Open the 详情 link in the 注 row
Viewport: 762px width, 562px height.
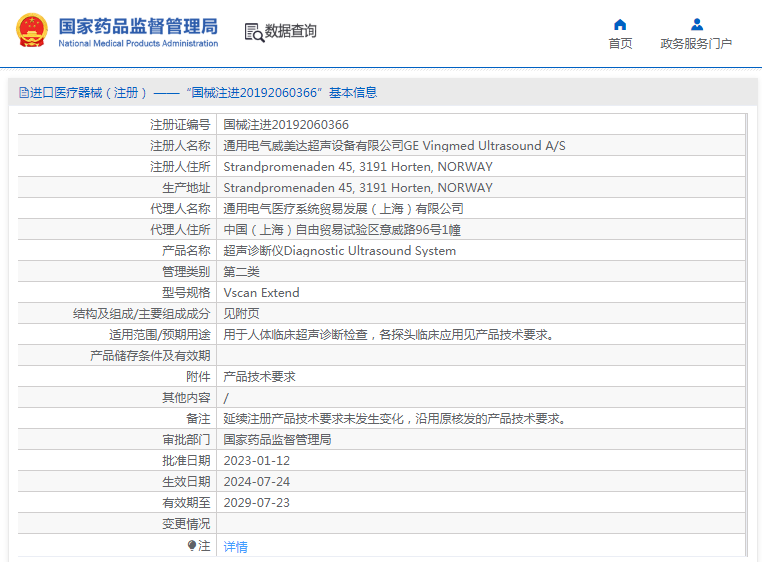point(235,546)
